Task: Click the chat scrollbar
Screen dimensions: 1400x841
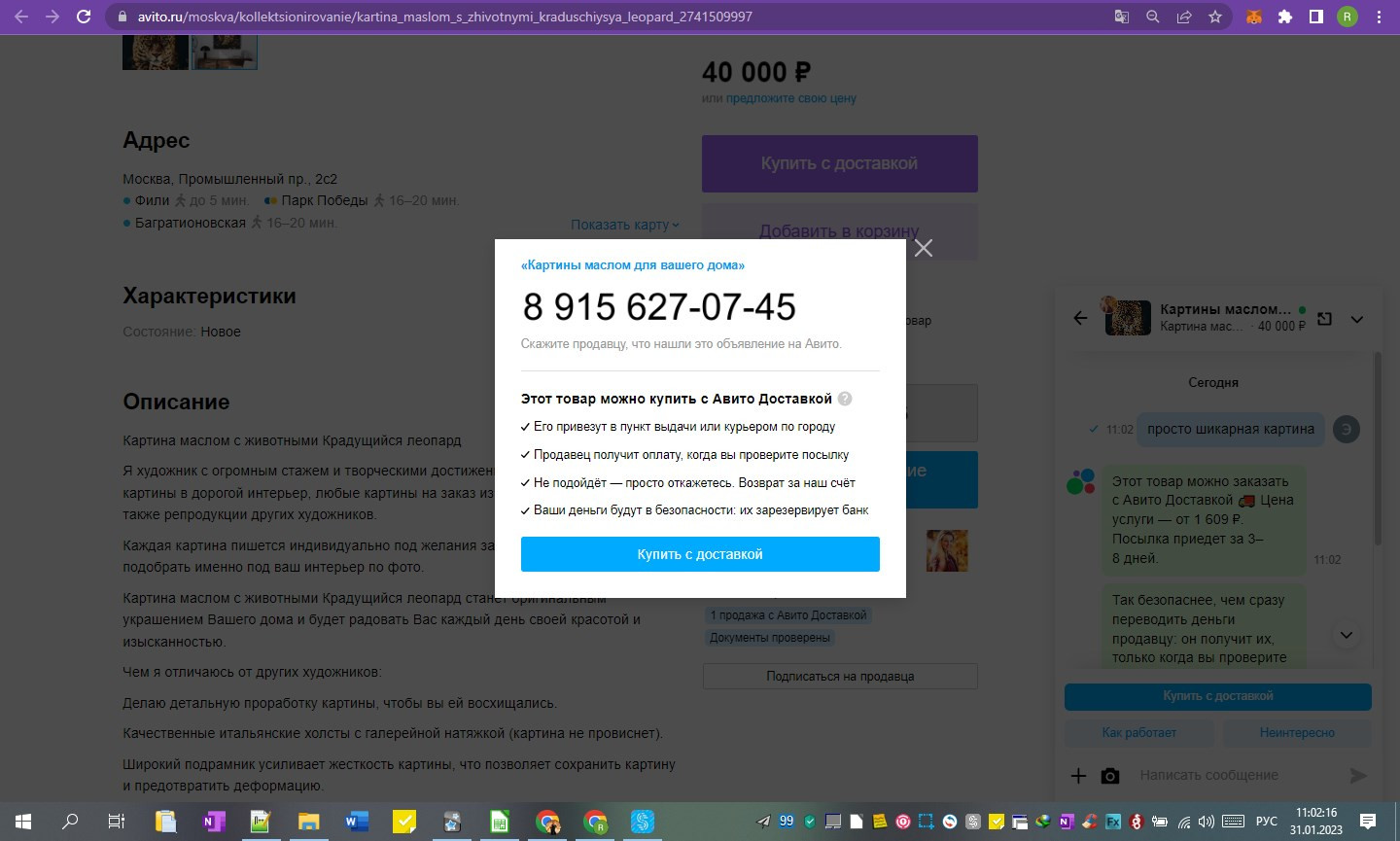Action: [x=1377, y=448]
